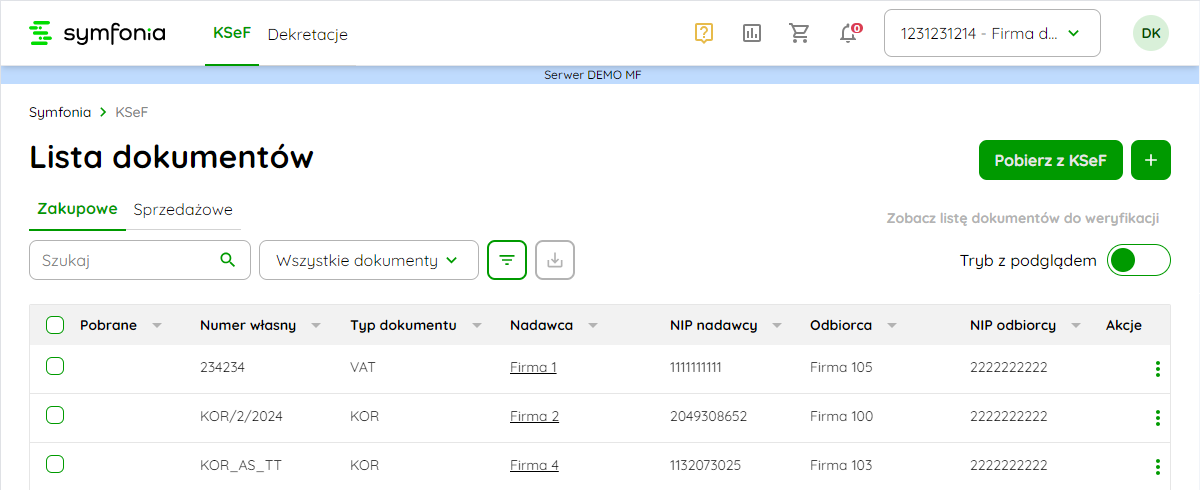Click the Pobierz z KSeF button
Viewport: 1200px width, 490px height.
click(x=1050, y=160)
